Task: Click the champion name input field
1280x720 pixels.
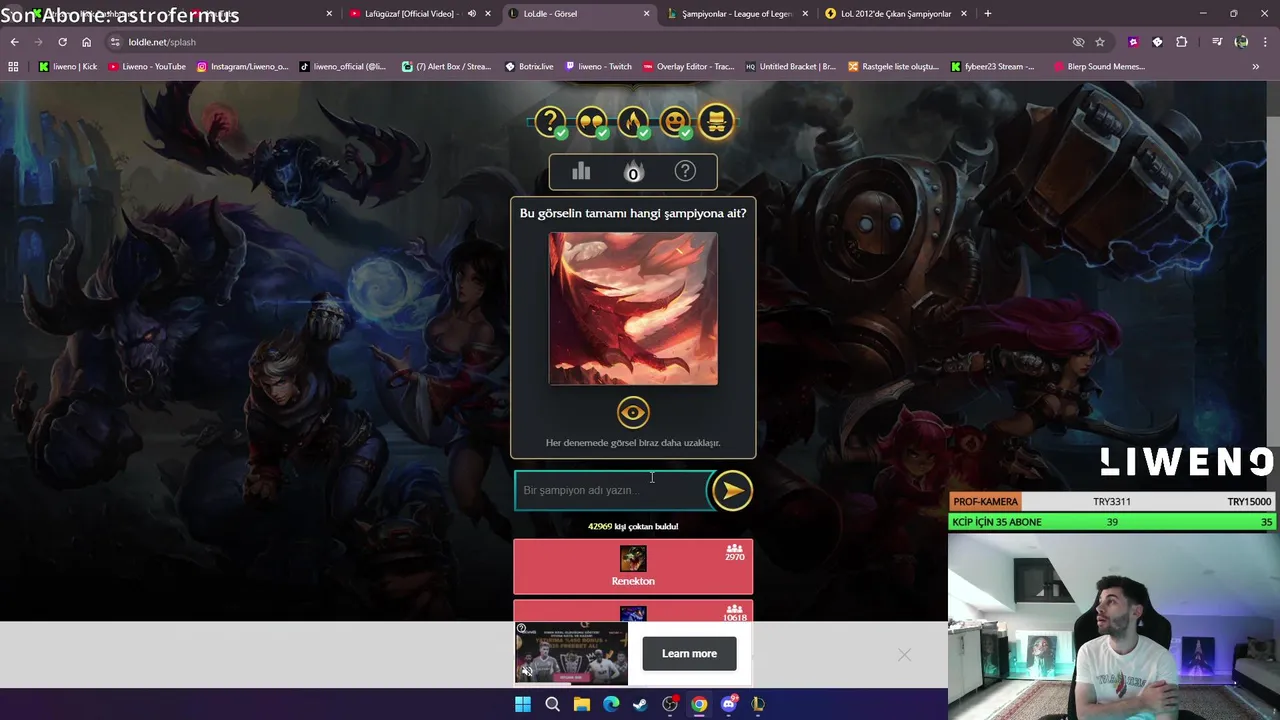Action: (x=611, y=490)
